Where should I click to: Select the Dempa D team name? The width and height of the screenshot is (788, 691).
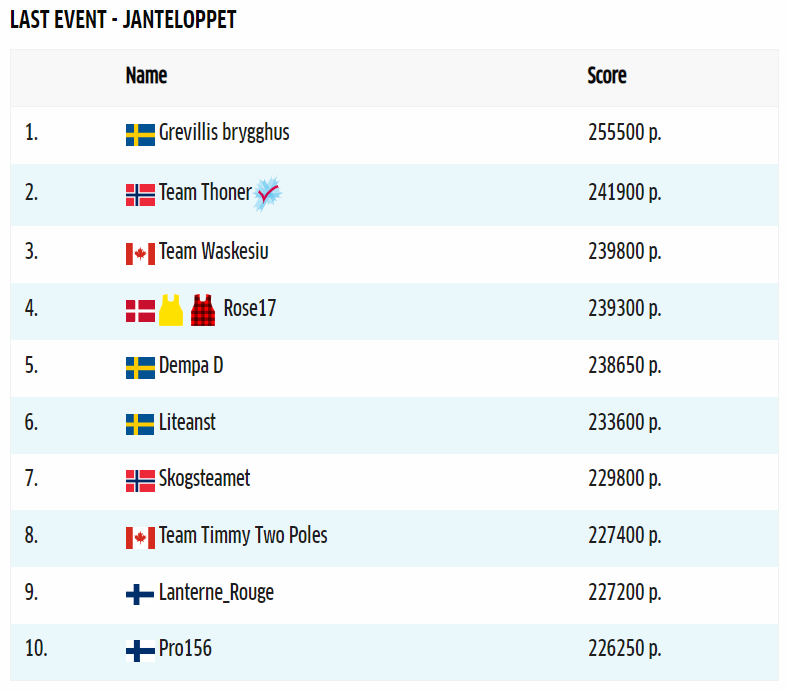(x=191, y=365)
